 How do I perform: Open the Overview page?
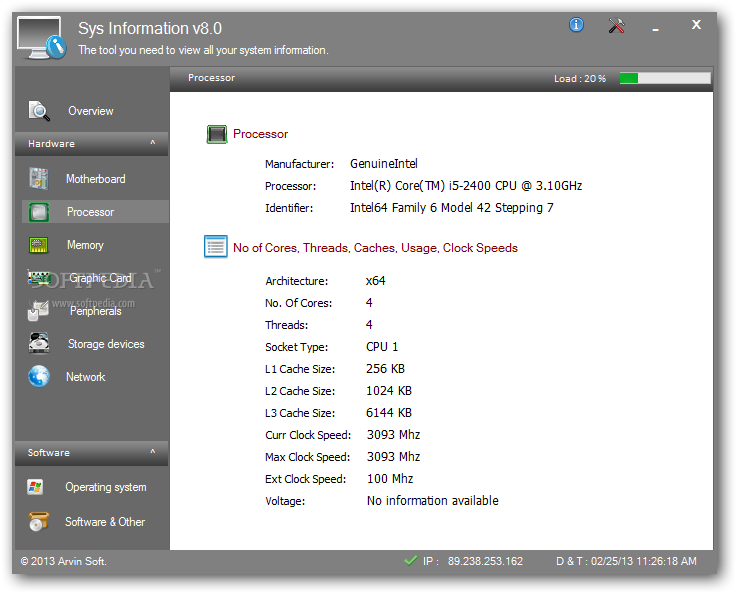tap(91, 111)
